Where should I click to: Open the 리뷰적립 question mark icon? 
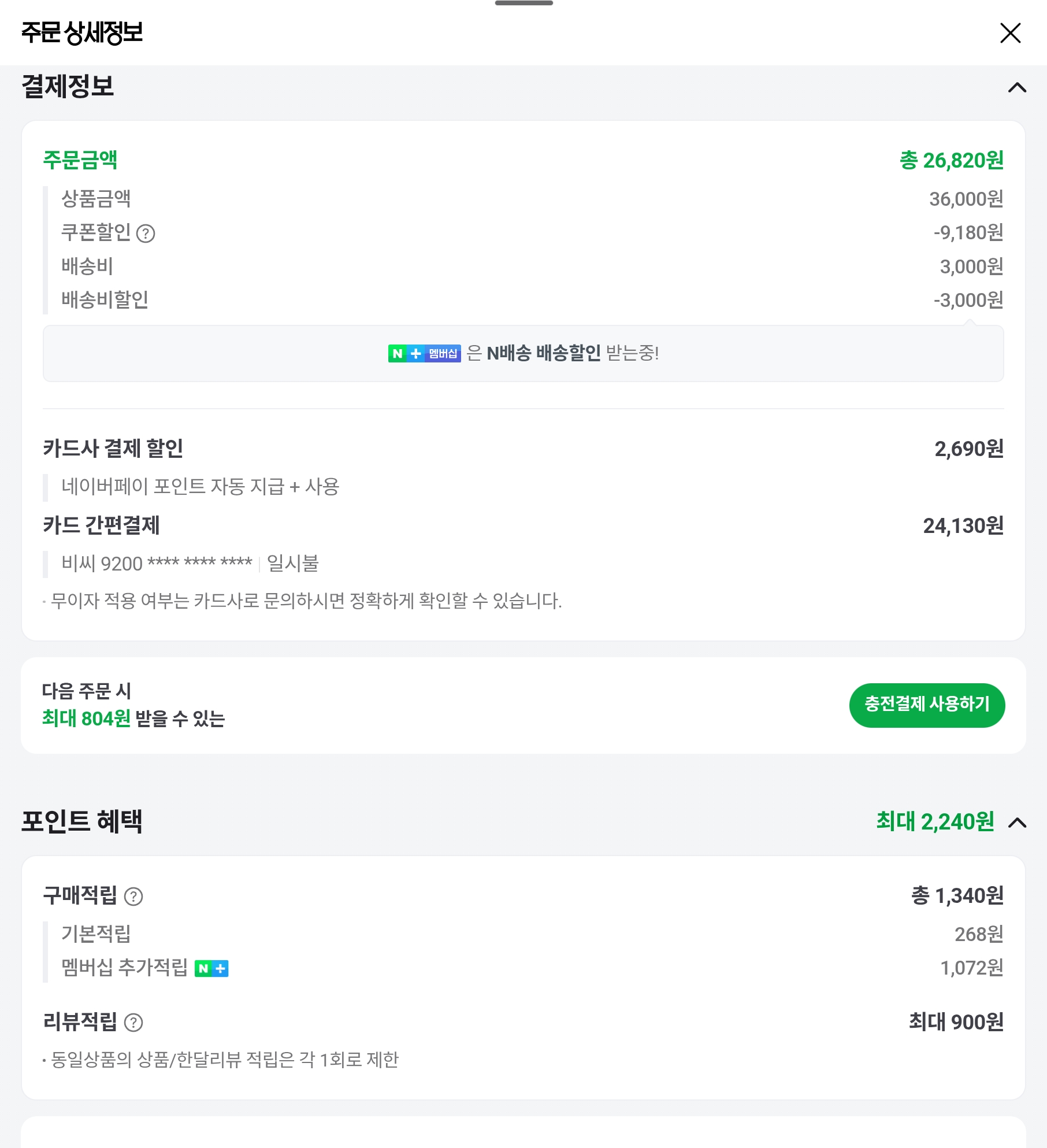133,1023
